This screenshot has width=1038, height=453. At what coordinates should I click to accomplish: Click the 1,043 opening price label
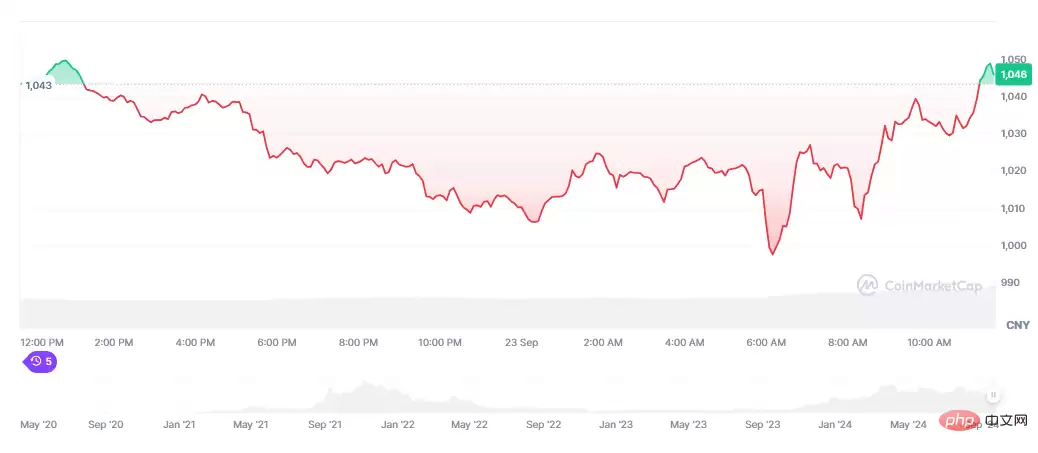point(37,85)
